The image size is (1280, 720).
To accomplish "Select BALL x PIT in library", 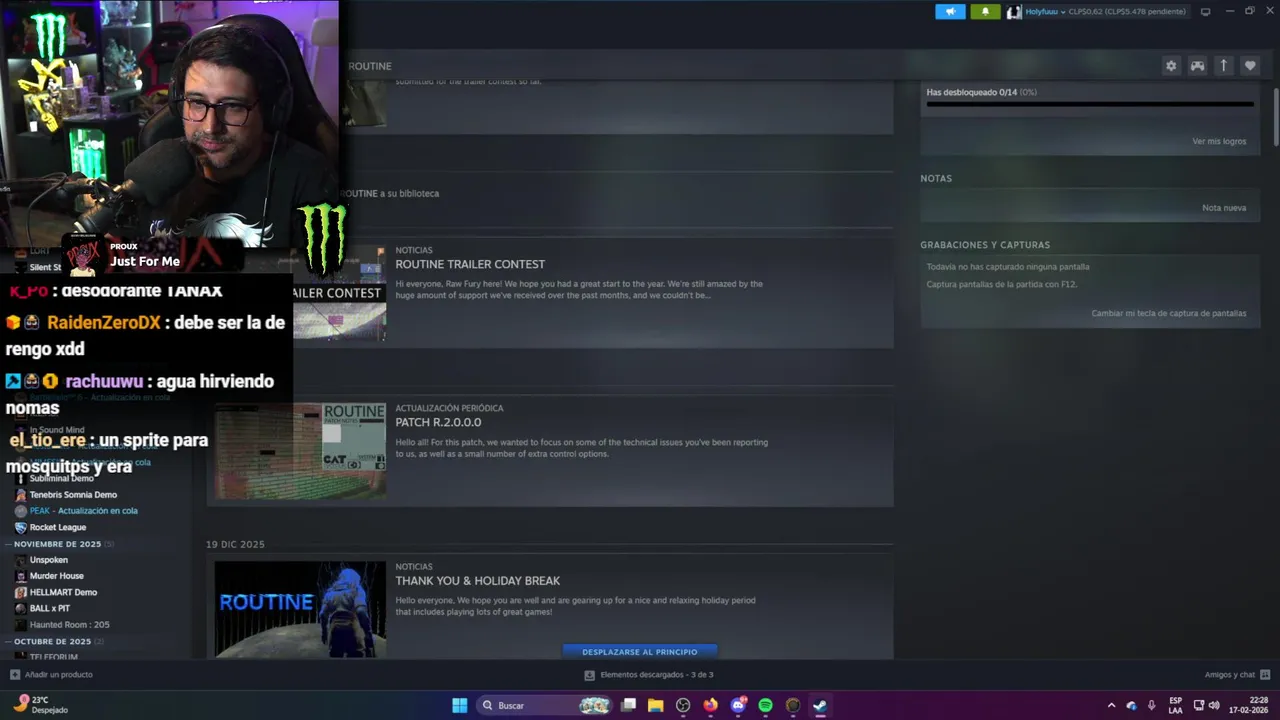I will click(x=50, y=608).
